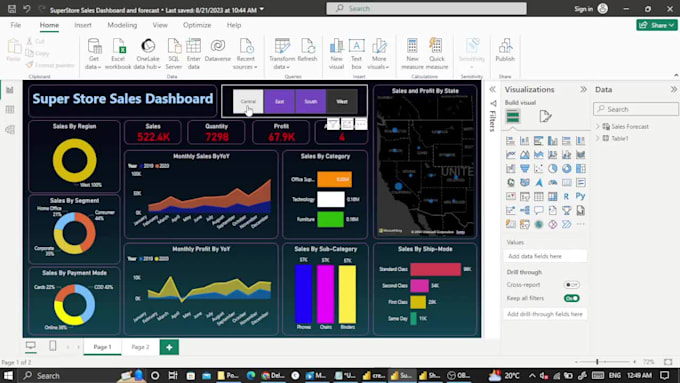
Task: Open the Help ribbon tab
Action: point(234,25)
